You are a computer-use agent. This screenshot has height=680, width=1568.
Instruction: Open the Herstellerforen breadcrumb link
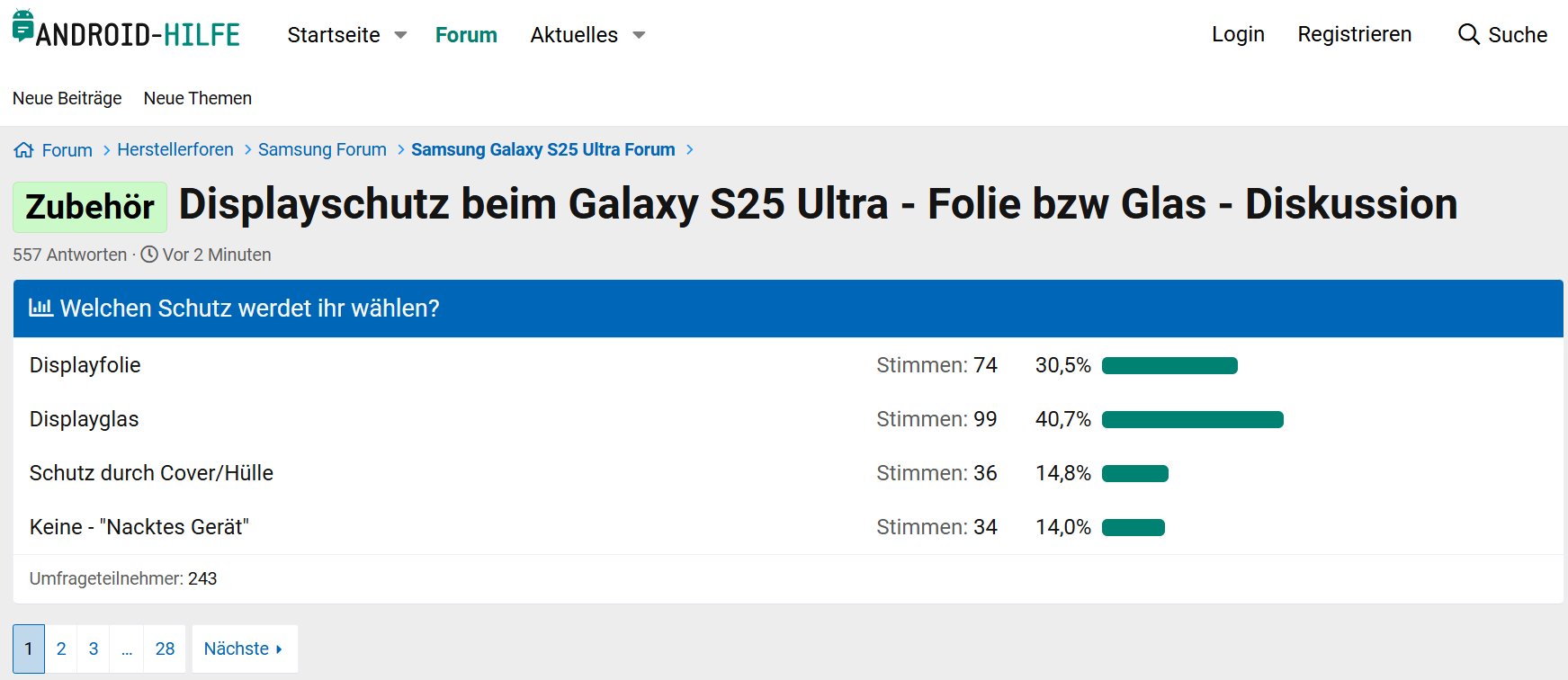[x=175, y=149]
